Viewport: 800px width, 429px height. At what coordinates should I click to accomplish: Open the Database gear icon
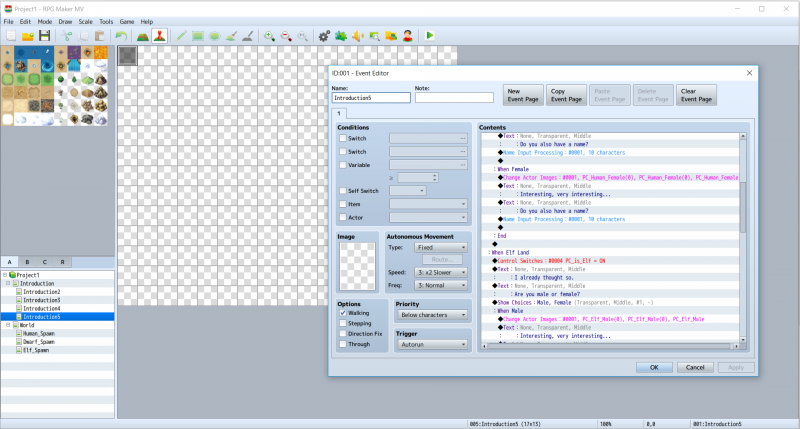[324, 36]
